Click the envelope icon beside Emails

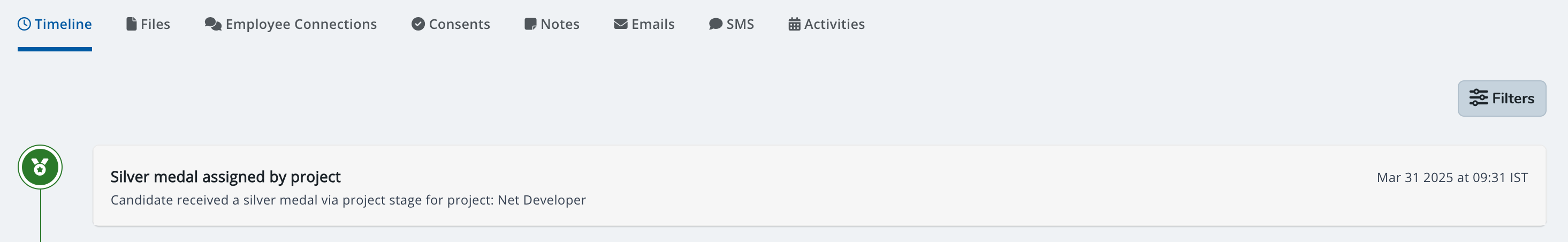click(620, 25)
